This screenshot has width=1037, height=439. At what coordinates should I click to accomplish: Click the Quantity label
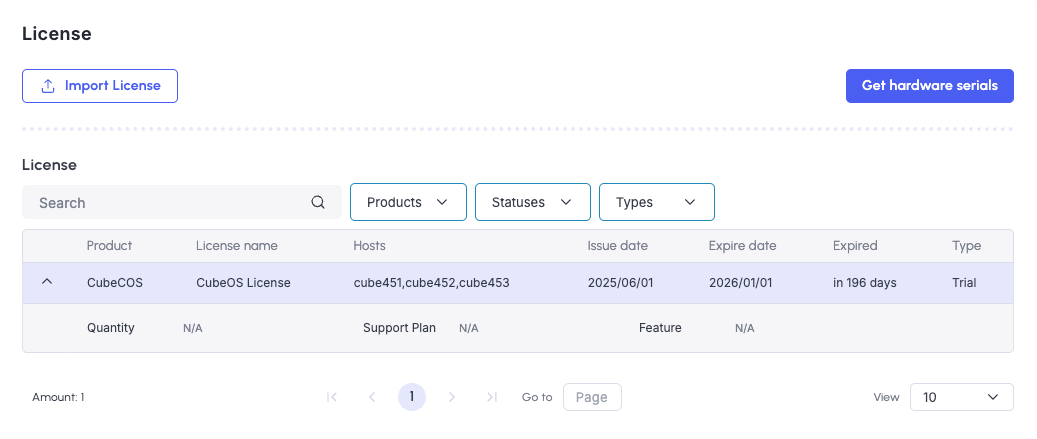pos(110,328)
